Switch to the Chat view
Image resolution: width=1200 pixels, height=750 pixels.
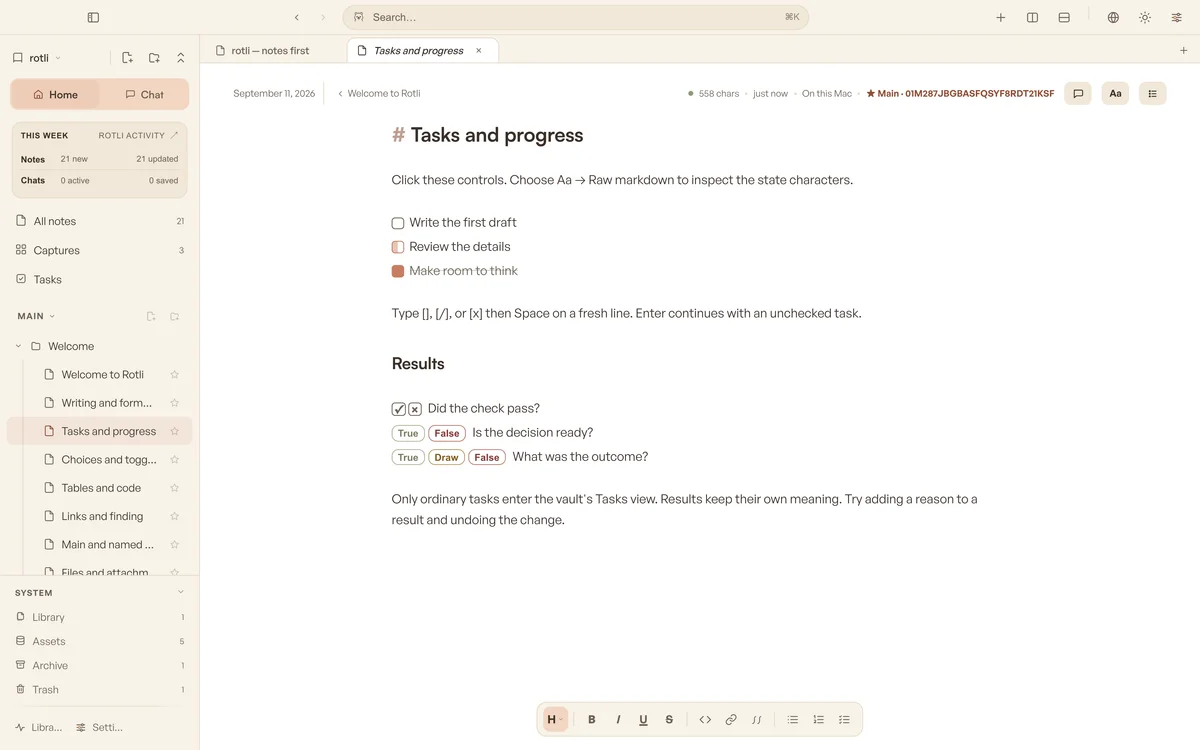click(x=144, y=94)
